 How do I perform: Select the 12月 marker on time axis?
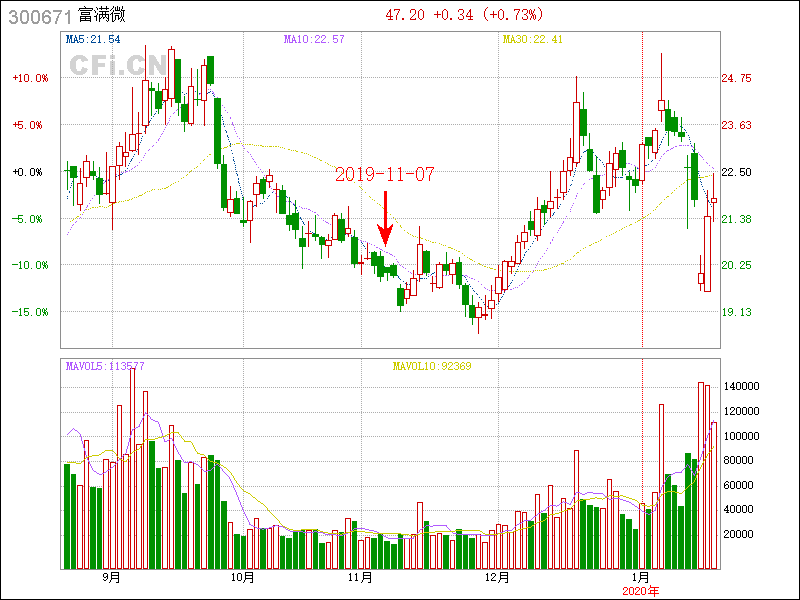coord(496,578)
